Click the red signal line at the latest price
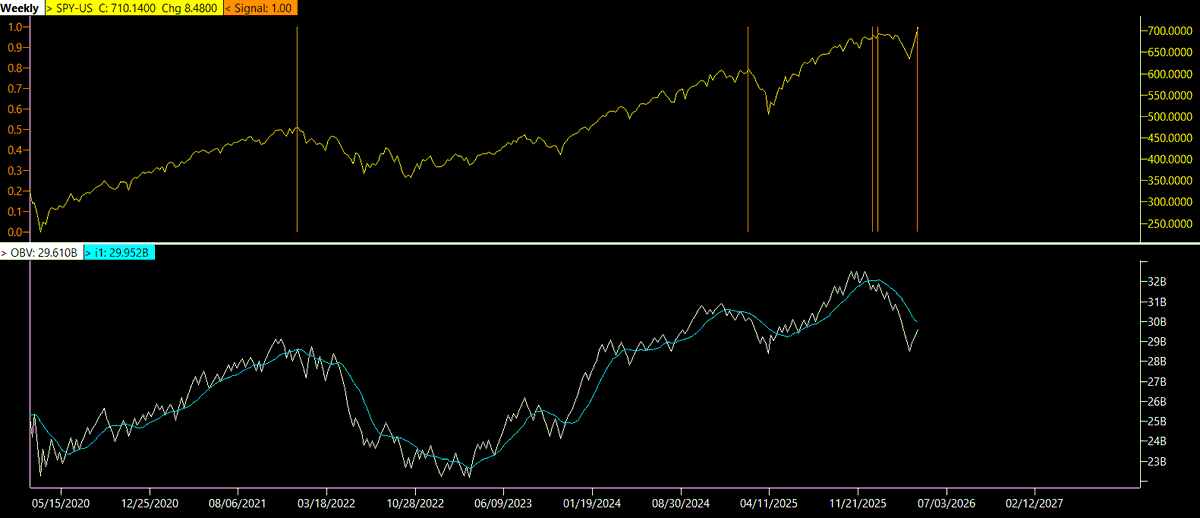This screenshot has height=518, width=1200. coord(917,130)
